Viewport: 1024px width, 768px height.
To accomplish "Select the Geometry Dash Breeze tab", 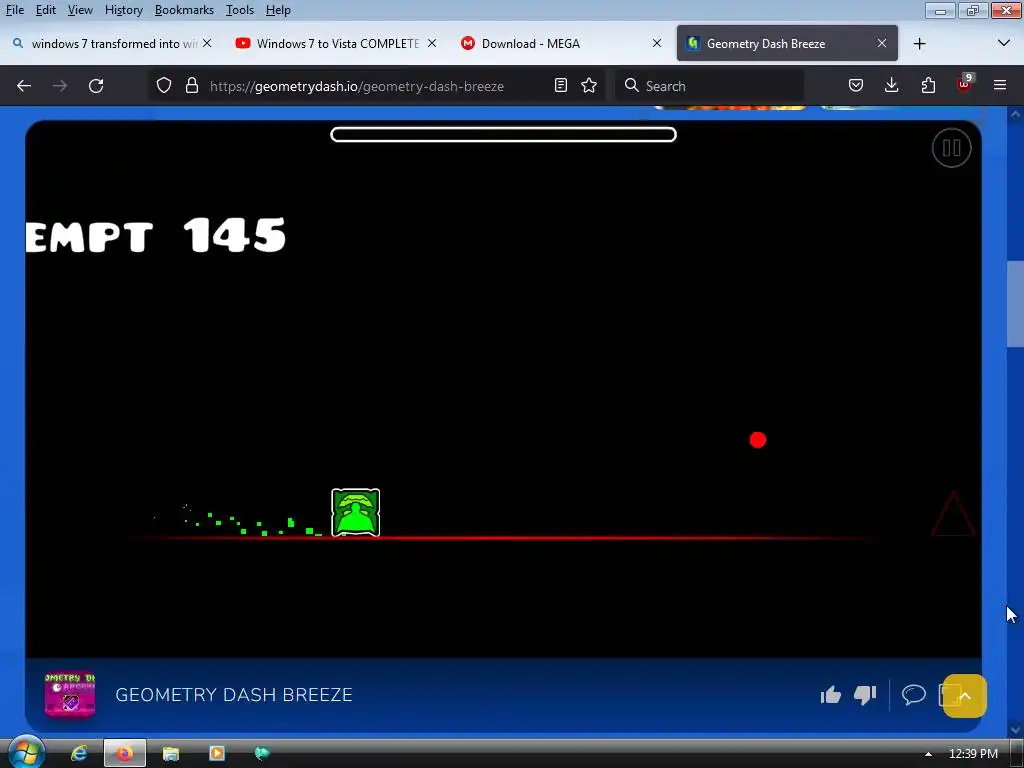I will 787,43.
